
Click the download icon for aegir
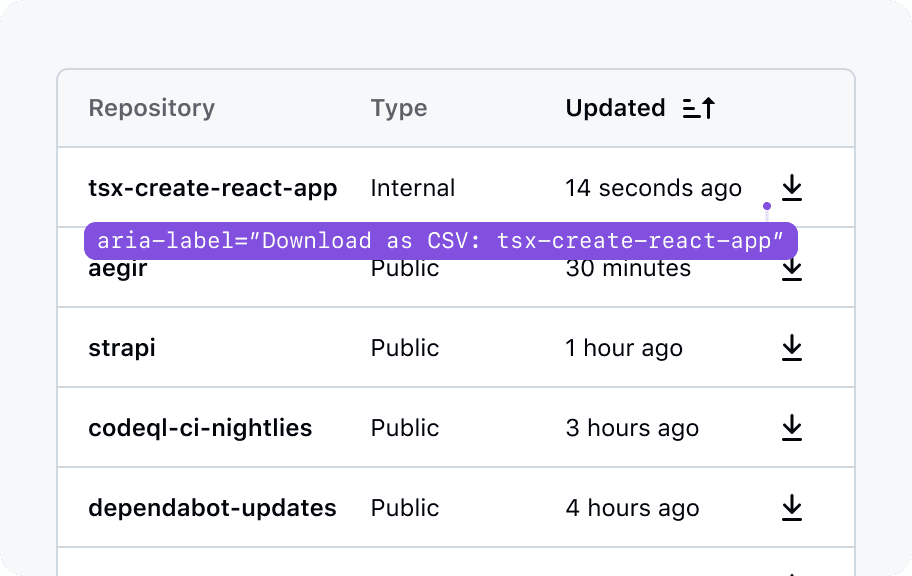(x=792, y=270)
